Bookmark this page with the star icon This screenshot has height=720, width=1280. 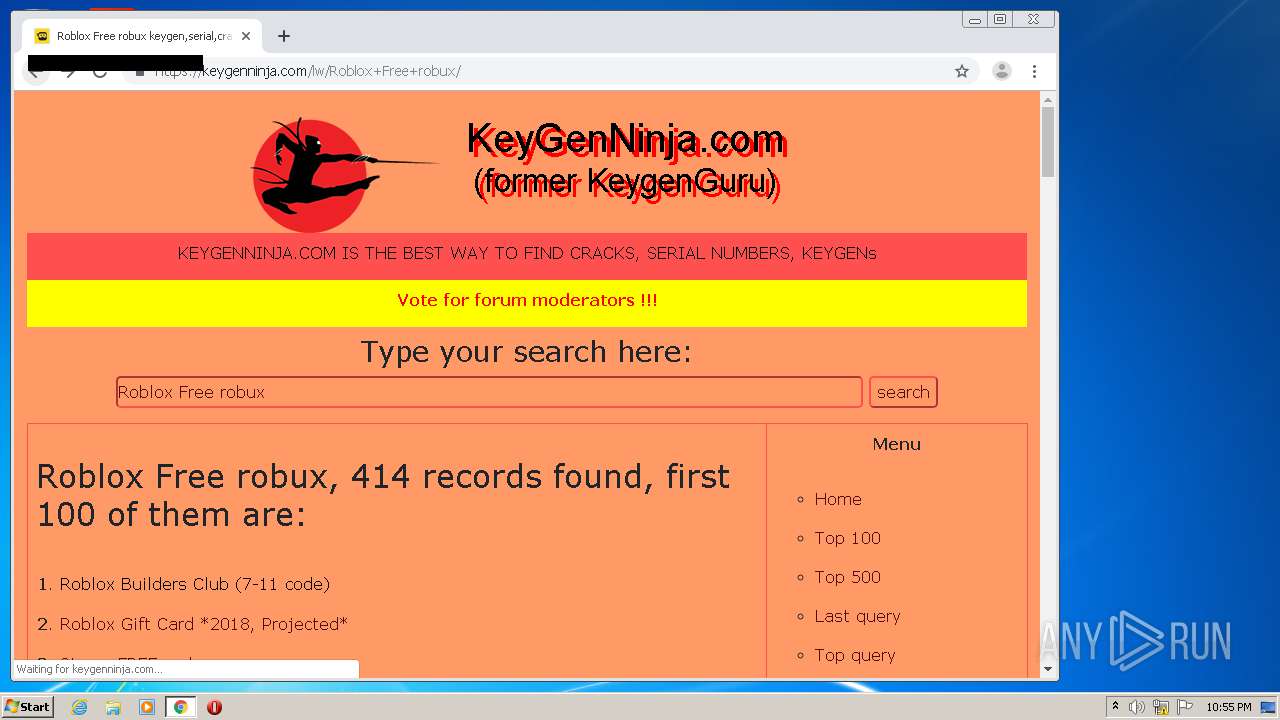click(962, 71)
